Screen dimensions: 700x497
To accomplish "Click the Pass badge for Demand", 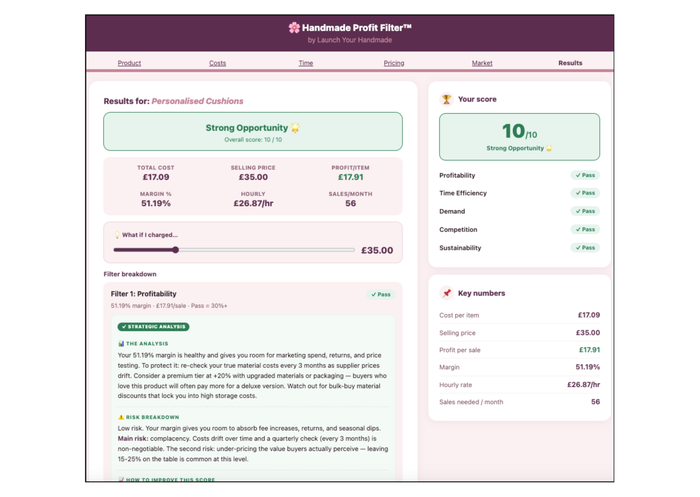I will coord(585,211).
